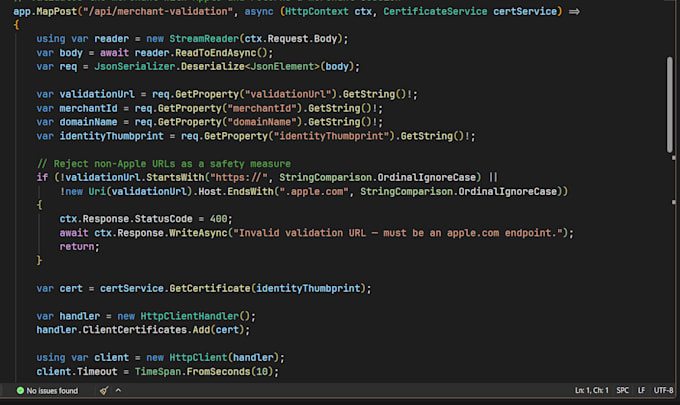Click the TimeSpan class name
This screenshot has width=680, height=405.
(158, 372)
